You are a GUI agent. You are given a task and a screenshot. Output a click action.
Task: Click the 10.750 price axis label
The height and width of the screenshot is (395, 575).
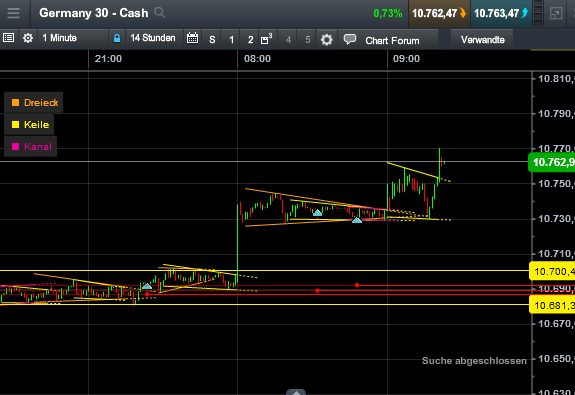[x=556, y=183]
